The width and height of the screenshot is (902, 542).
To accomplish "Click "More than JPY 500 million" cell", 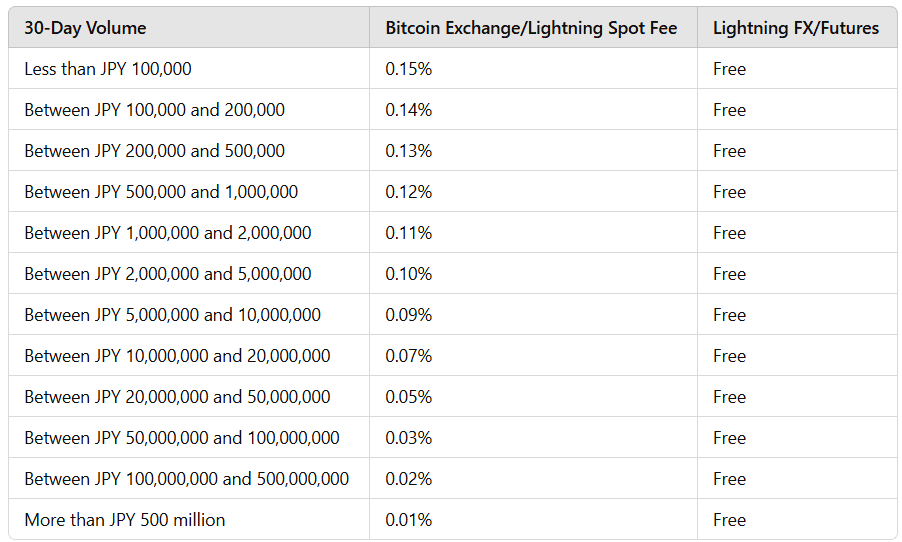I will (125, 520).
